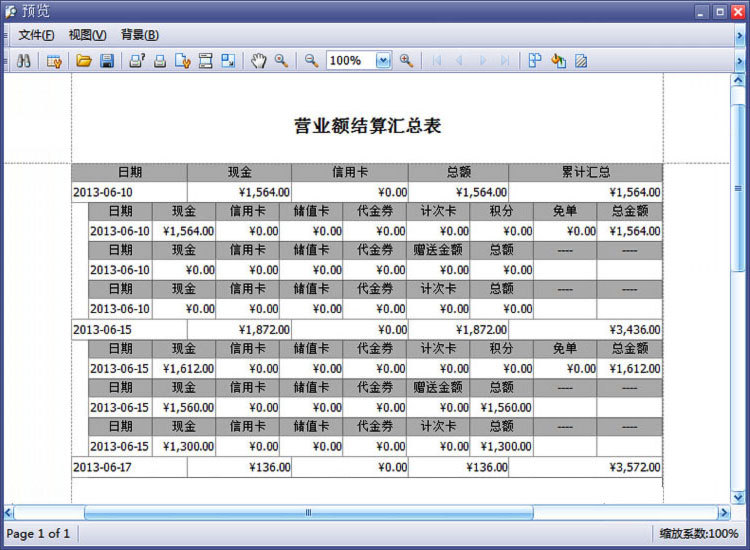
Task: Go to the next page
Action: click(483, 61)
